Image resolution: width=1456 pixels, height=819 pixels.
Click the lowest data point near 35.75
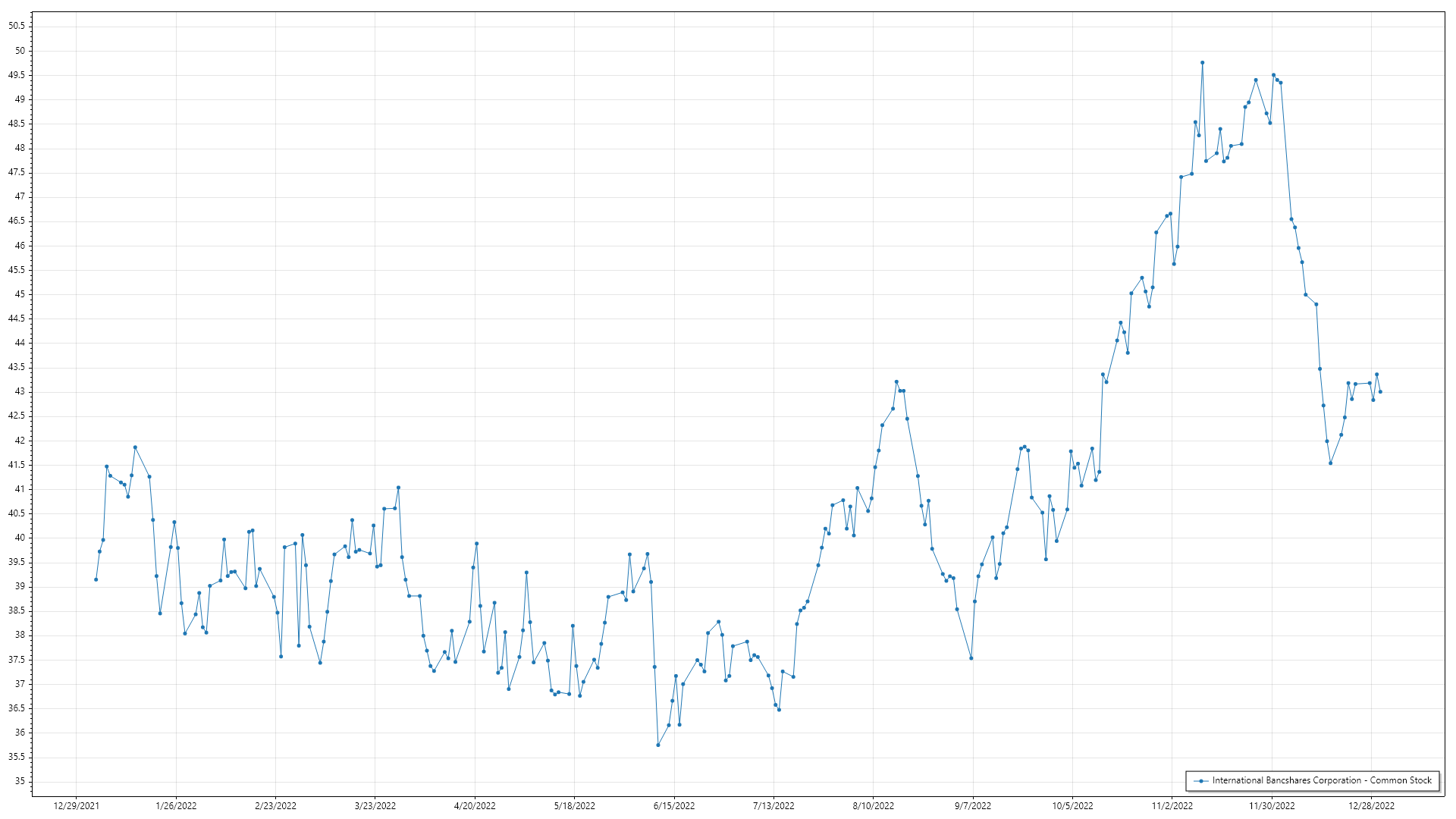pyautogui.click(x=657, y=745)
